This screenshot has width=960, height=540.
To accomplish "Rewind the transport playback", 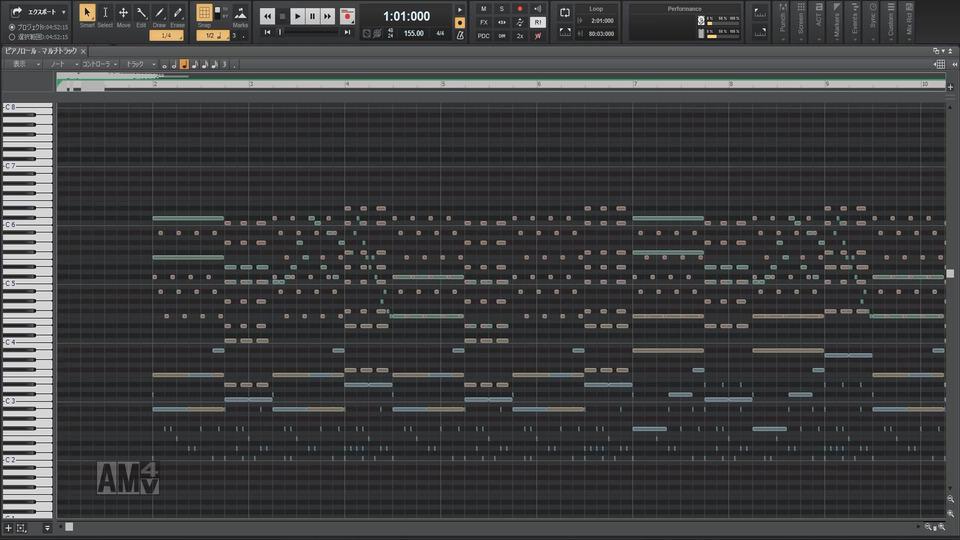I will 267,16.
